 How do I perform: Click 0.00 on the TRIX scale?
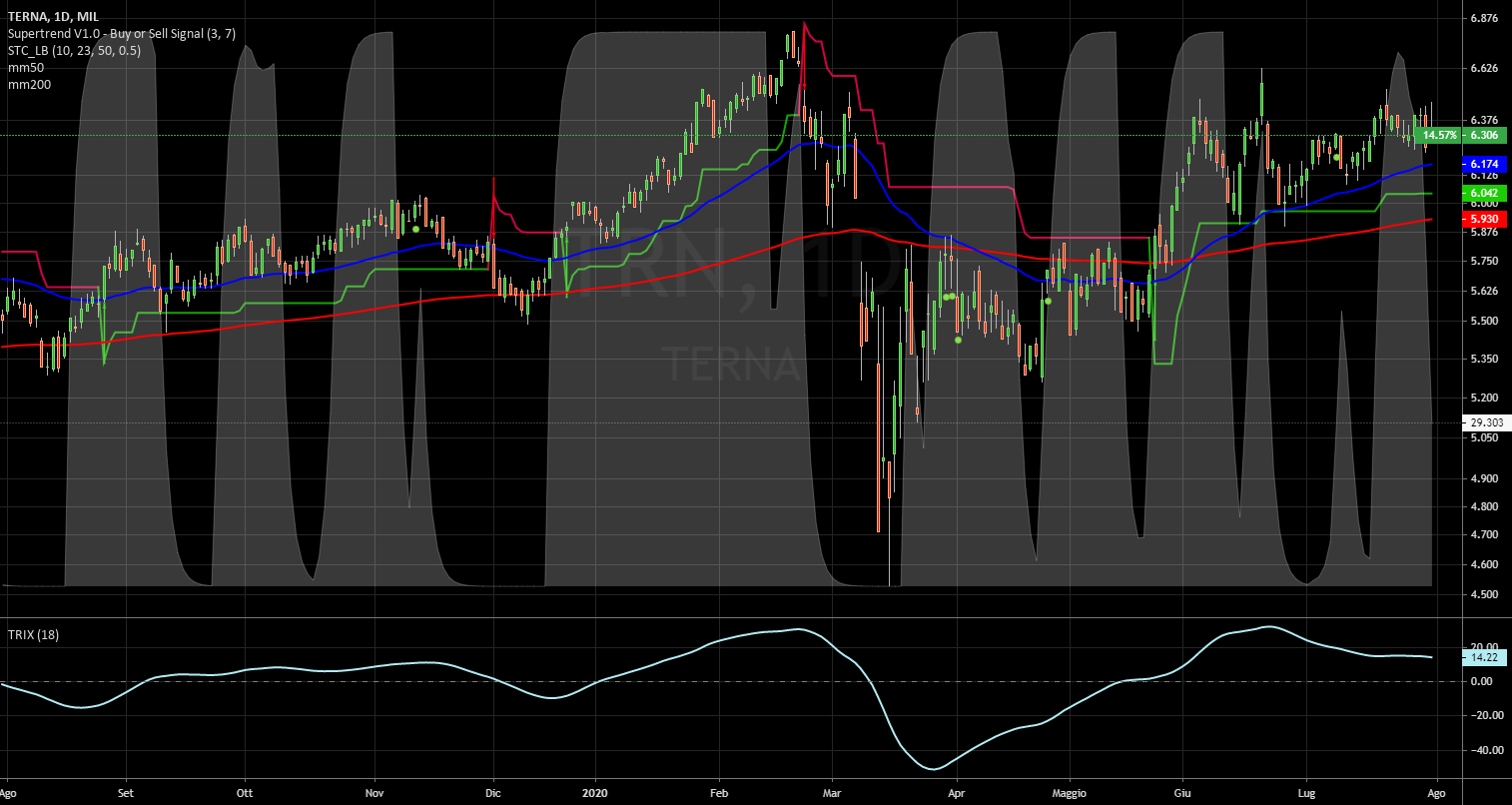click(x=1481, y=681)
